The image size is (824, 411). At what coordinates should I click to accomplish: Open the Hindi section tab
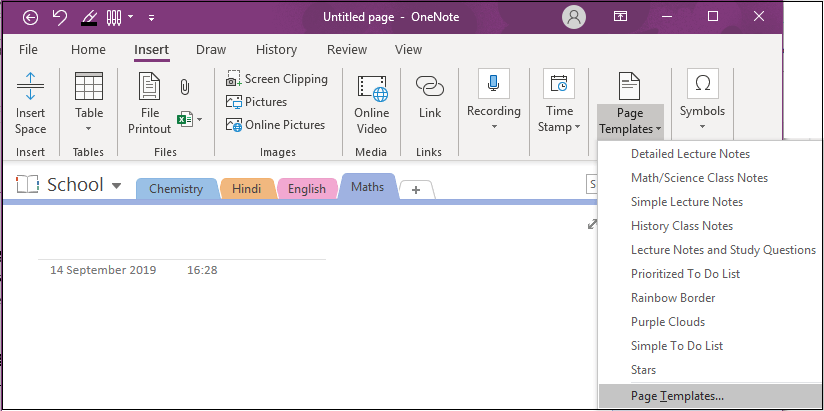point(246,189)
